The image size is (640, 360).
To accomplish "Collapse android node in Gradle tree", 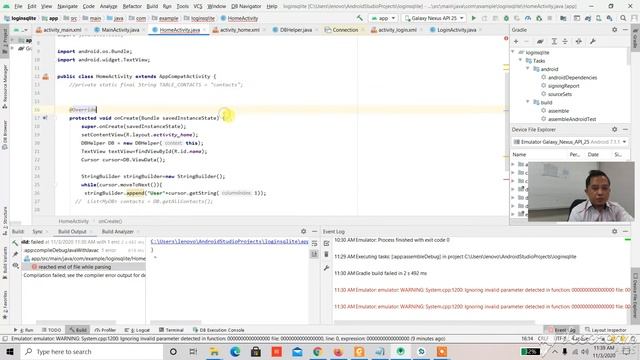I will (528, 69).
